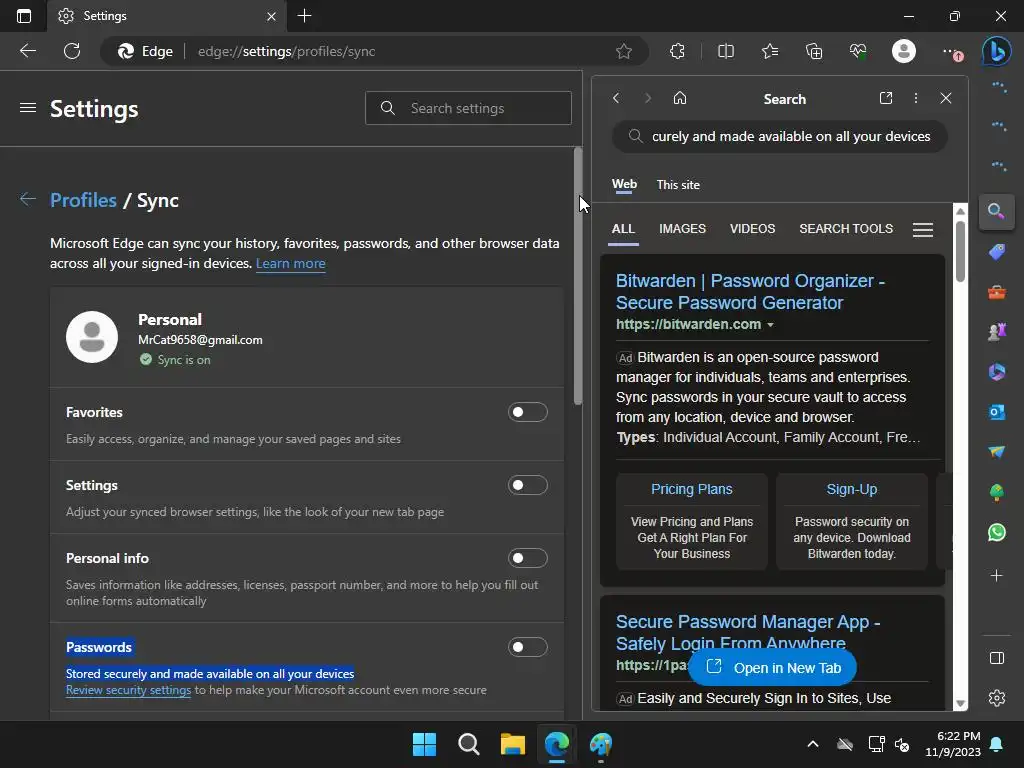This screenshot has height=768, width=1024.
Task: Open sidebar search in new tab icon
Action: pos(886,98)
